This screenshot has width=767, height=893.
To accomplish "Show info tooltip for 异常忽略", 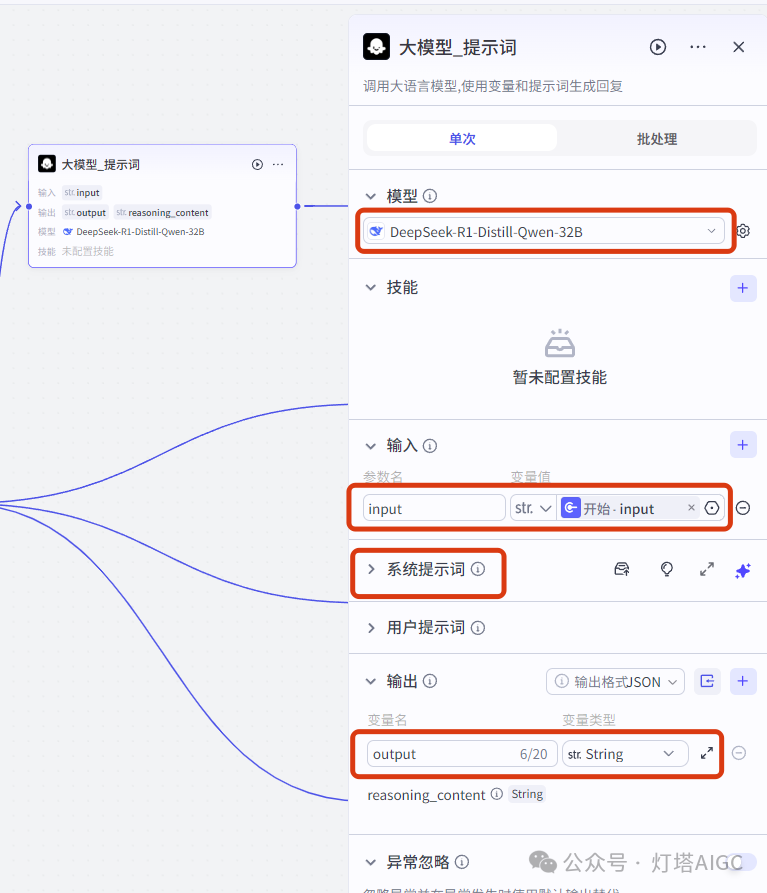I will click(462, 862).
